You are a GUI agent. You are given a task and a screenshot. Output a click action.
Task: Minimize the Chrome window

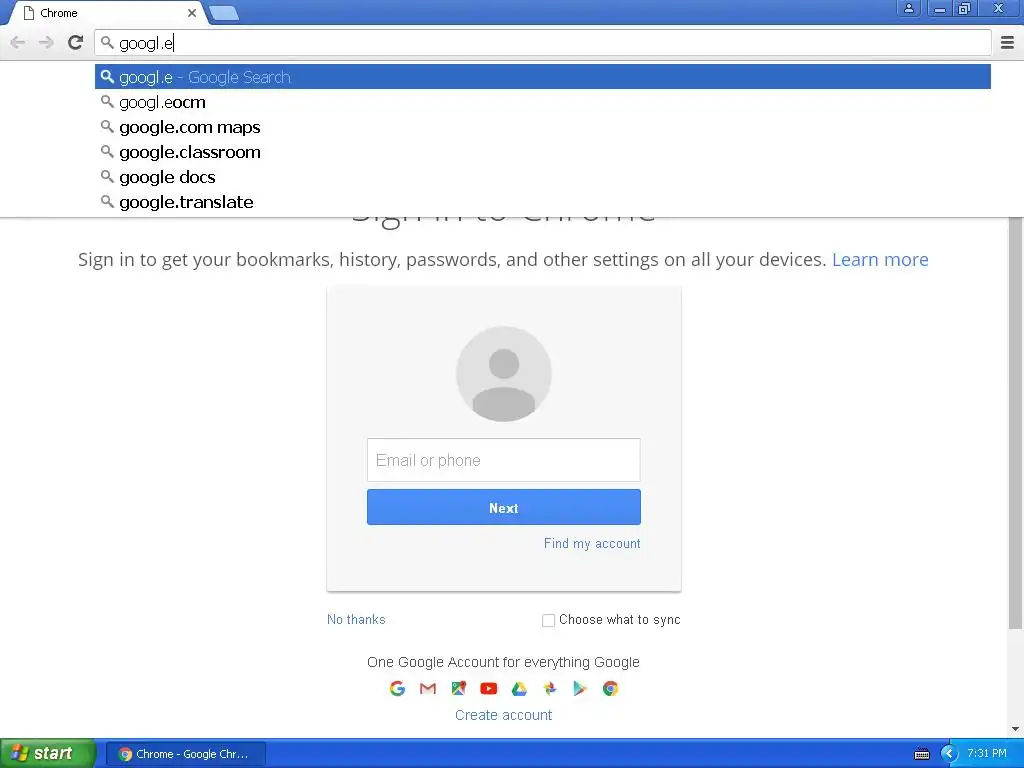tap(940, 8)
